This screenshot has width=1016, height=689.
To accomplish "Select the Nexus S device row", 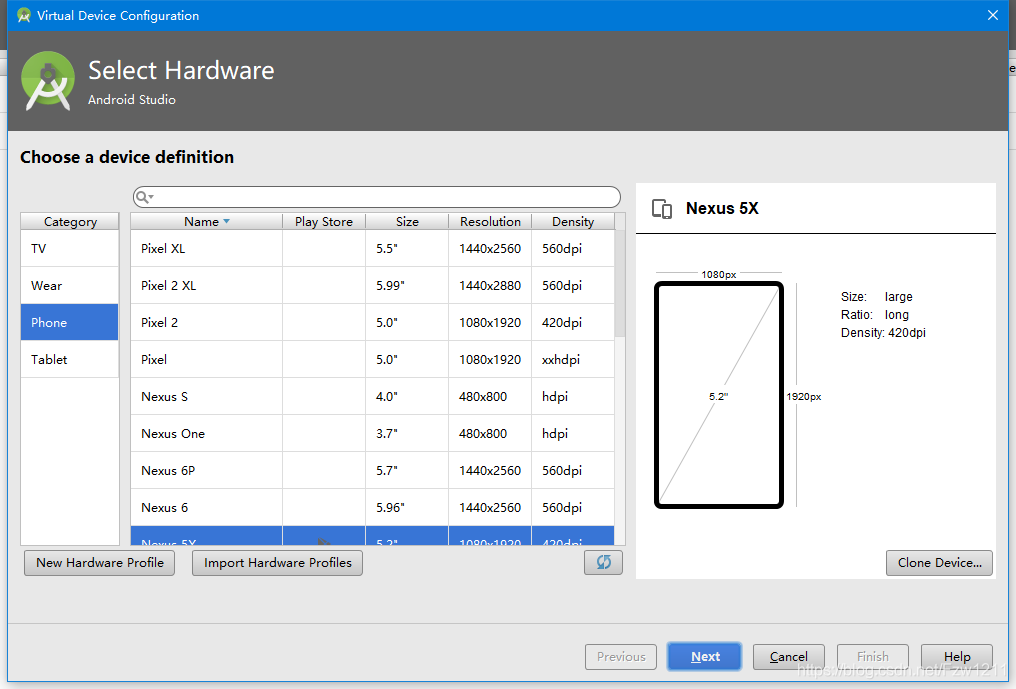I will pos(373,397).
